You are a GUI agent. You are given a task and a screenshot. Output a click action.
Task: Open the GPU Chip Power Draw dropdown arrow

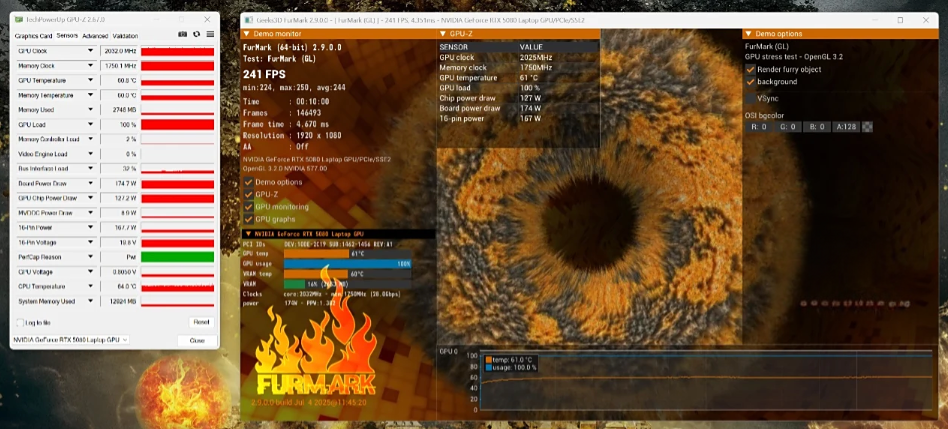91,198
